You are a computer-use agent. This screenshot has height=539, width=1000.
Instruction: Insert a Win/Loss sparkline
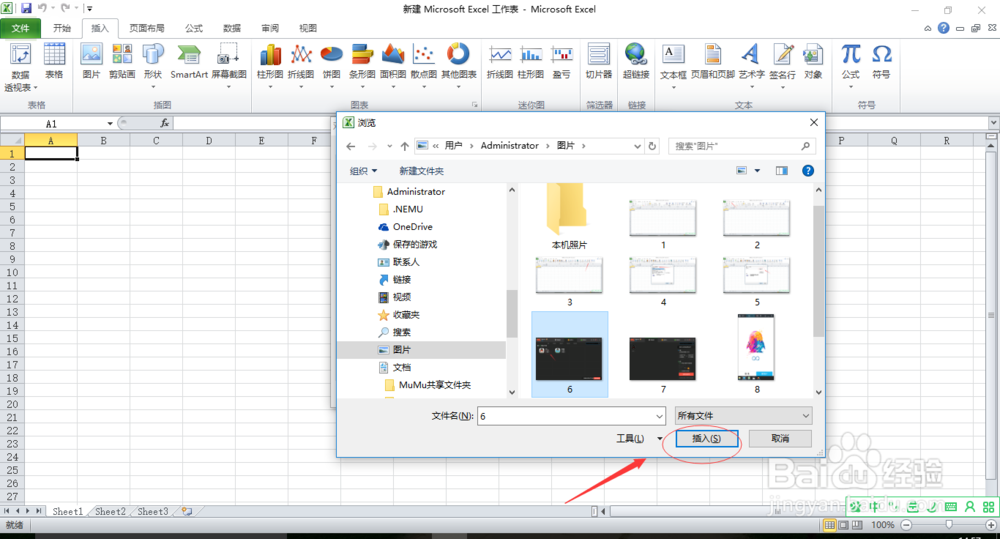pos(562,61)
